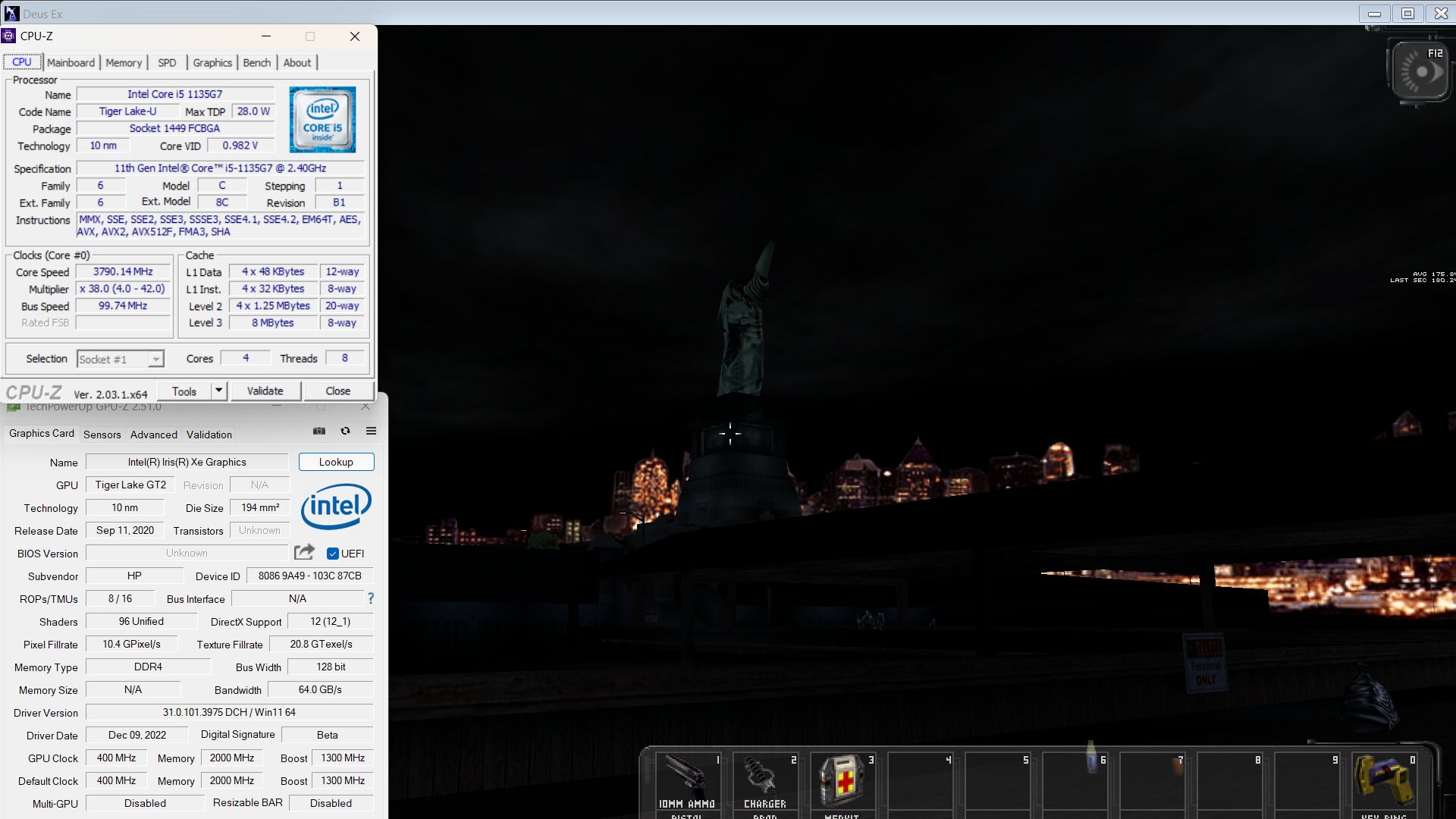1456x819 pixels.
Task: Click the Device ID value 8086 9A49
Action: [x=309, y=576]
